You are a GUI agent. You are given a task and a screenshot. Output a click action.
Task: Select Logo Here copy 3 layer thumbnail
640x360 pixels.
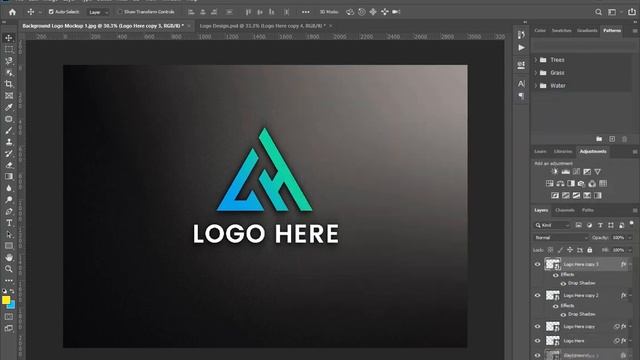(553, 264)
